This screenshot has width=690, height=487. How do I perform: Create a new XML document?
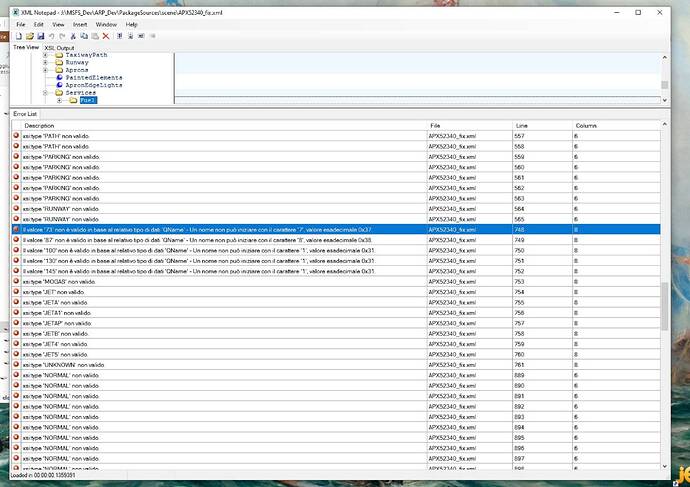point(19,36)
